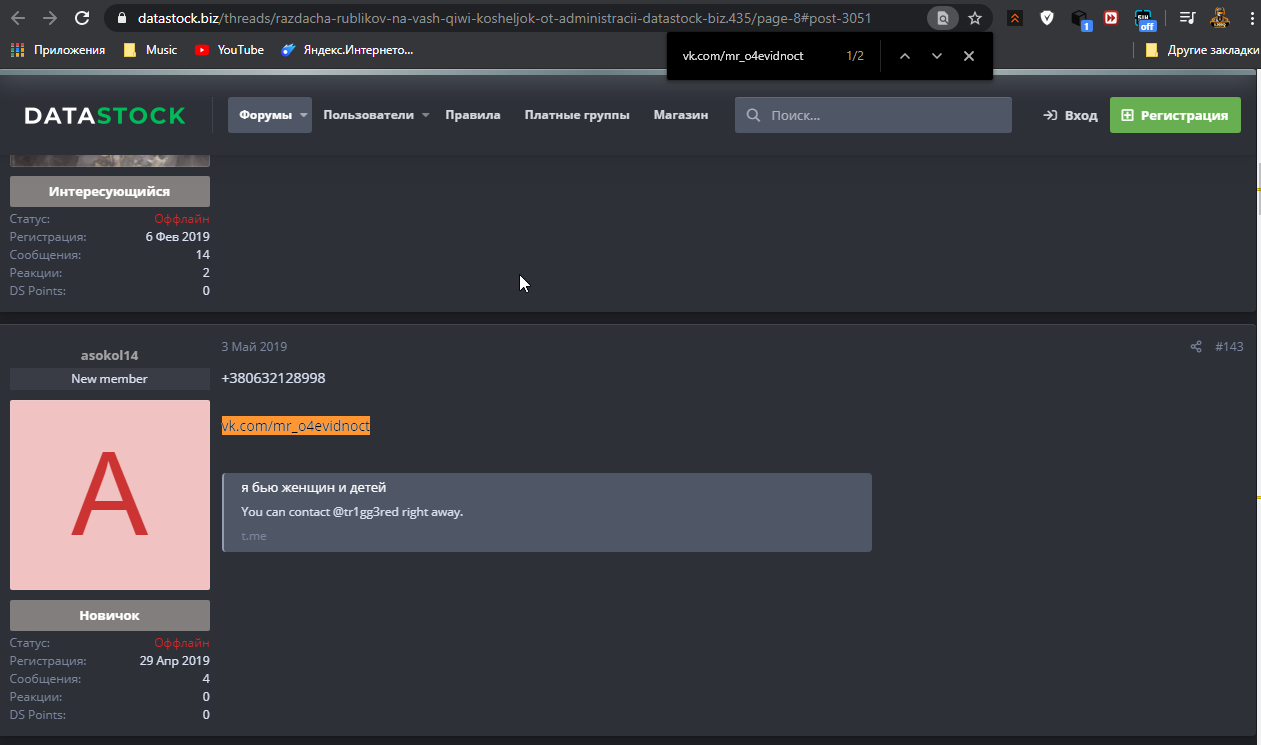Image resolution: width=1261 pixels, height=745 pixels.
Task: Close the find-in-page bar
Action: (x=969, y=56)
